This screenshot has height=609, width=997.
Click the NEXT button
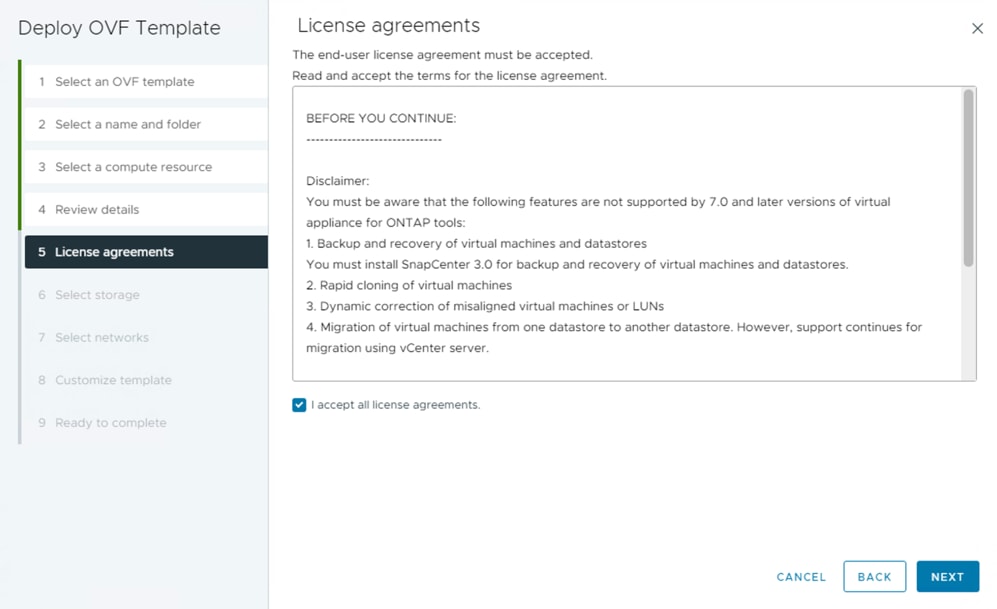click(x=947, y=577)
